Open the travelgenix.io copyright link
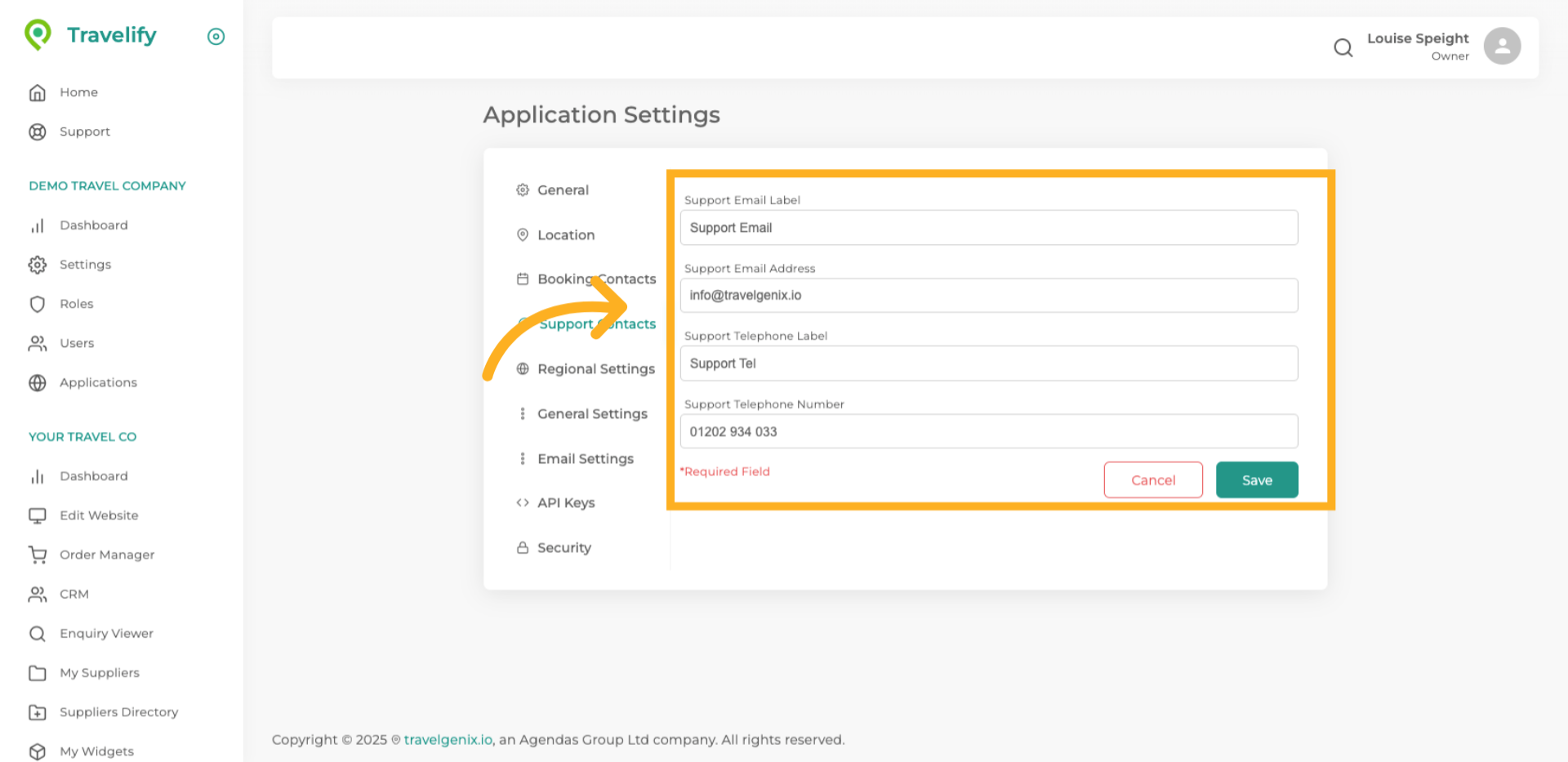Viewport: 1568px width, 762px height. point(448,739)
